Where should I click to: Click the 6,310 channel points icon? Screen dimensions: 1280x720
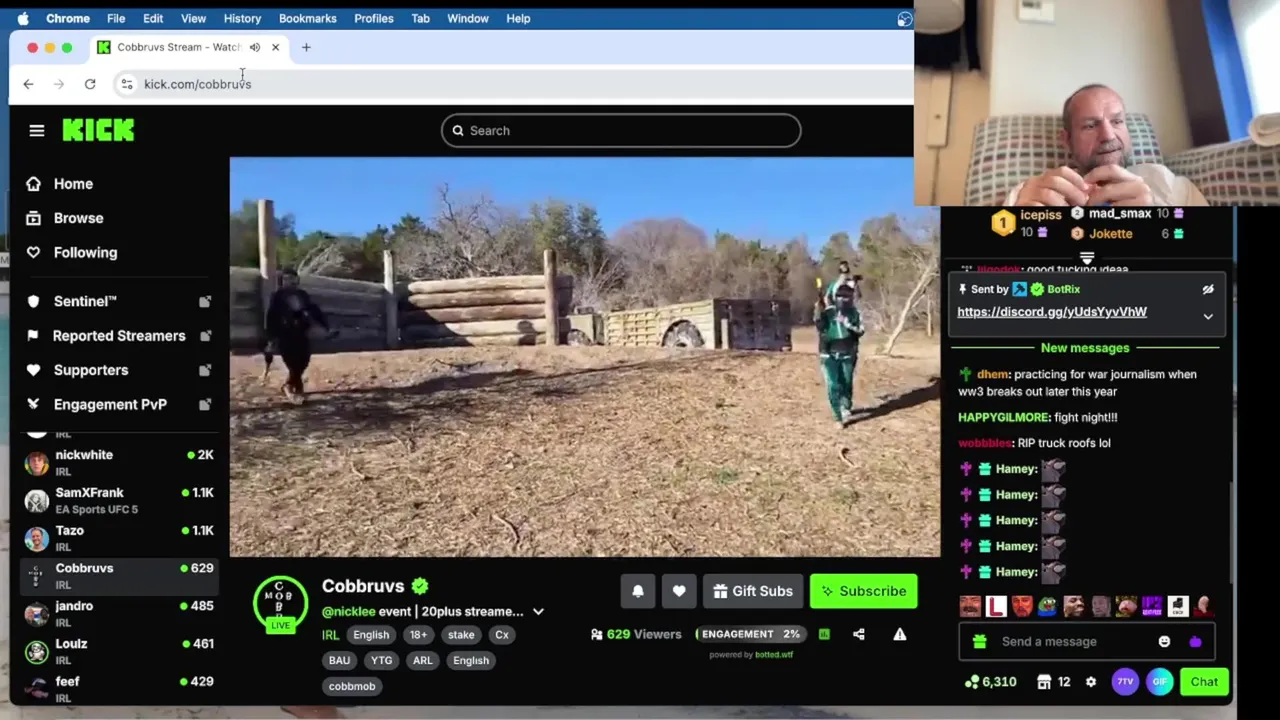pyautogui.click(x=971, y=682)
